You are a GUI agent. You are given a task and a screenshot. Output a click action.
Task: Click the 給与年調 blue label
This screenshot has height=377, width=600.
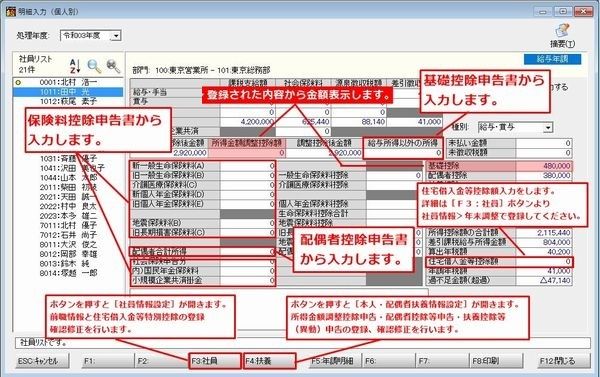click(x=553, y=59)
